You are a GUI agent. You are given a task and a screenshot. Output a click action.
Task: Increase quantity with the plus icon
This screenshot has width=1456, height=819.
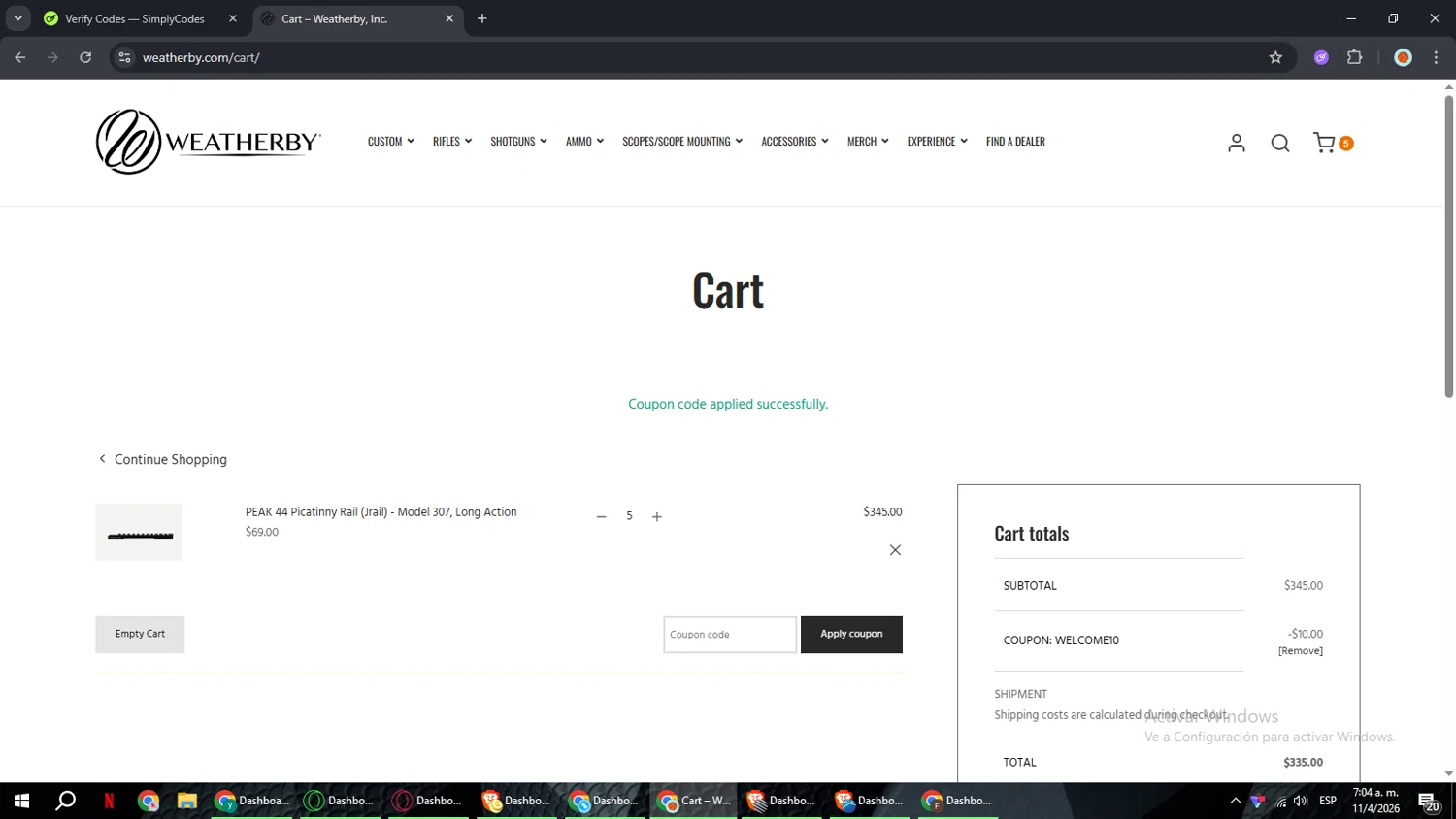[x=657, y=516]
